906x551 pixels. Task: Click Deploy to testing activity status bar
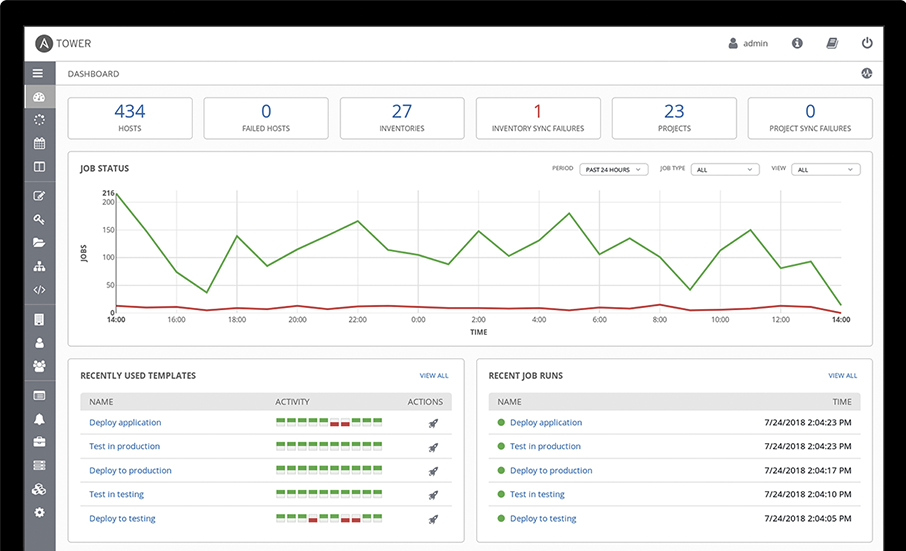[329, 518]
